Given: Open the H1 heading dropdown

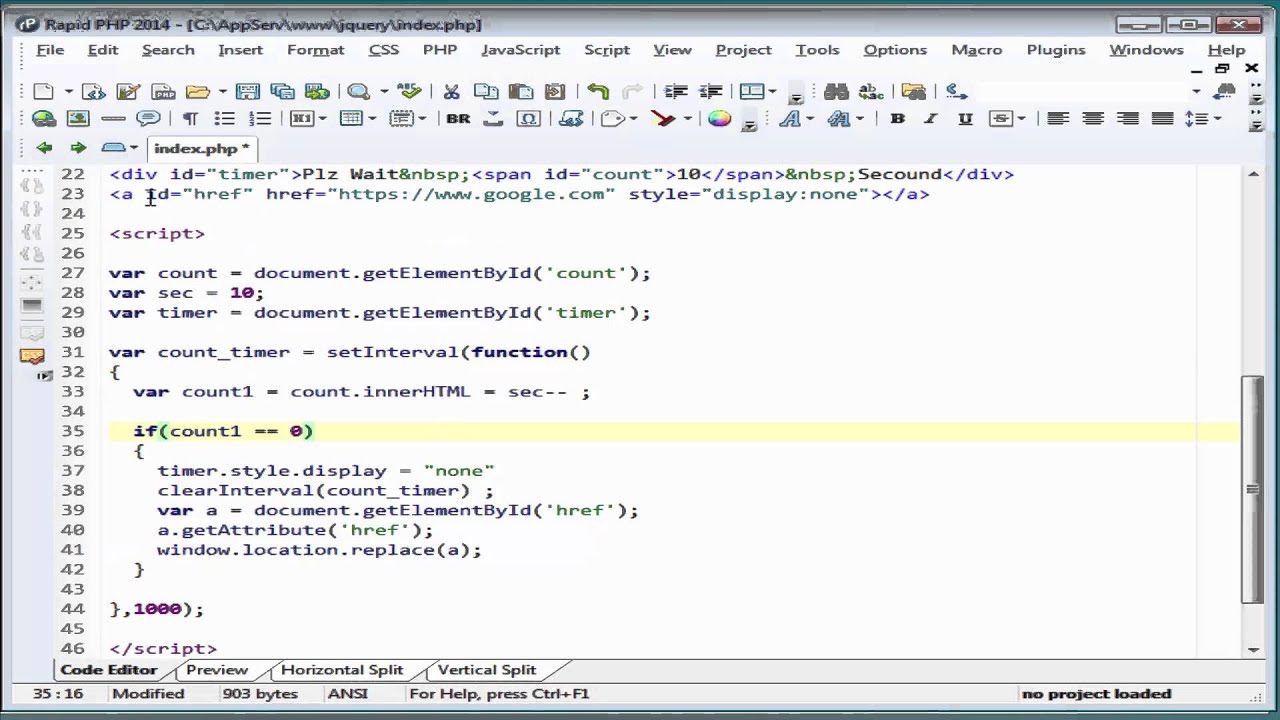Looking at the screenshot, I should click(322, 119).
